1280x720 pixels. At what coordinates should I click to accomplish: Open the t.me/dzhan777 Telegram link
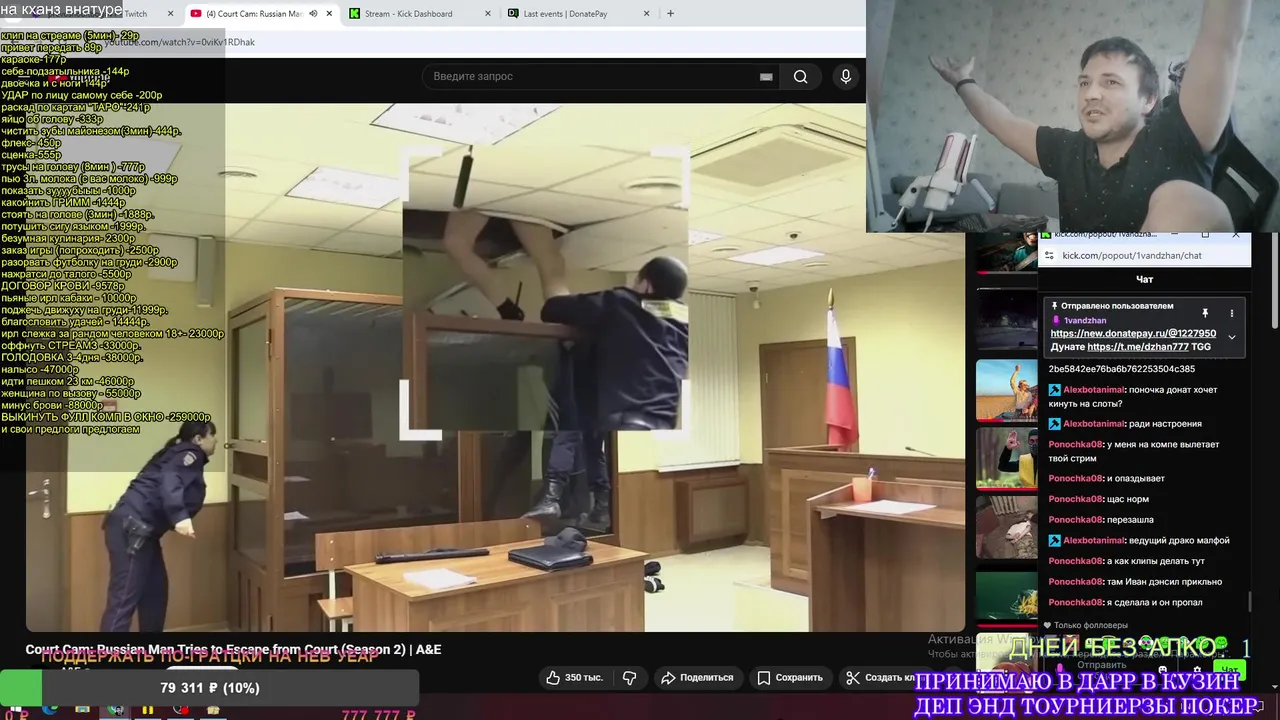coord(1138,347)
